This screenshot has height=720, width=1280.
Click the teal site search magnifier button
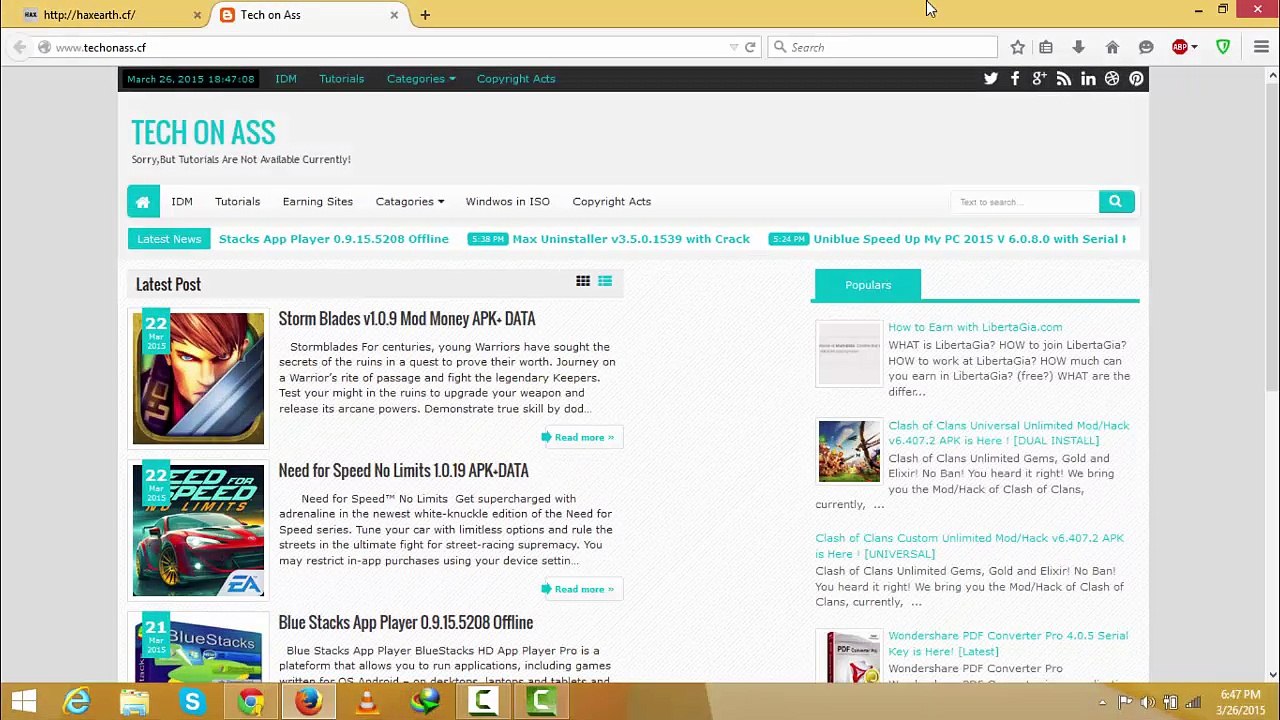click(x=1116, y=202)
